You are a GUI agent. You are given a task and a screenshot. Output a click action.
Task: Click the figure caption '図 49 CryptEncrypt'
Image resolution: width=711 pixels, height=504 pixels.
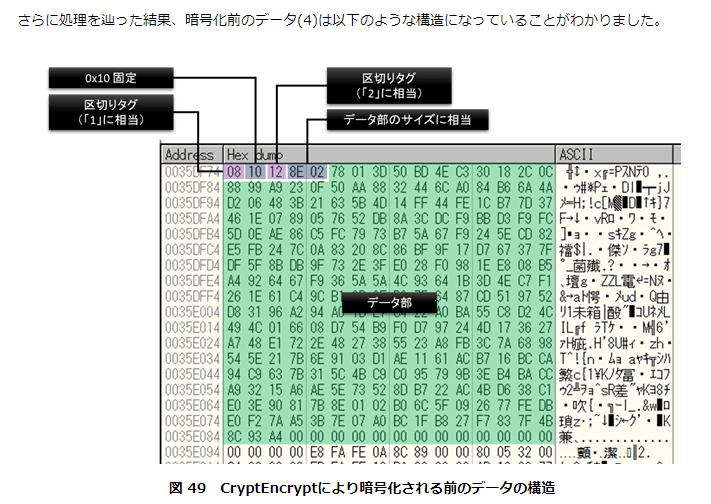[355, 487]
